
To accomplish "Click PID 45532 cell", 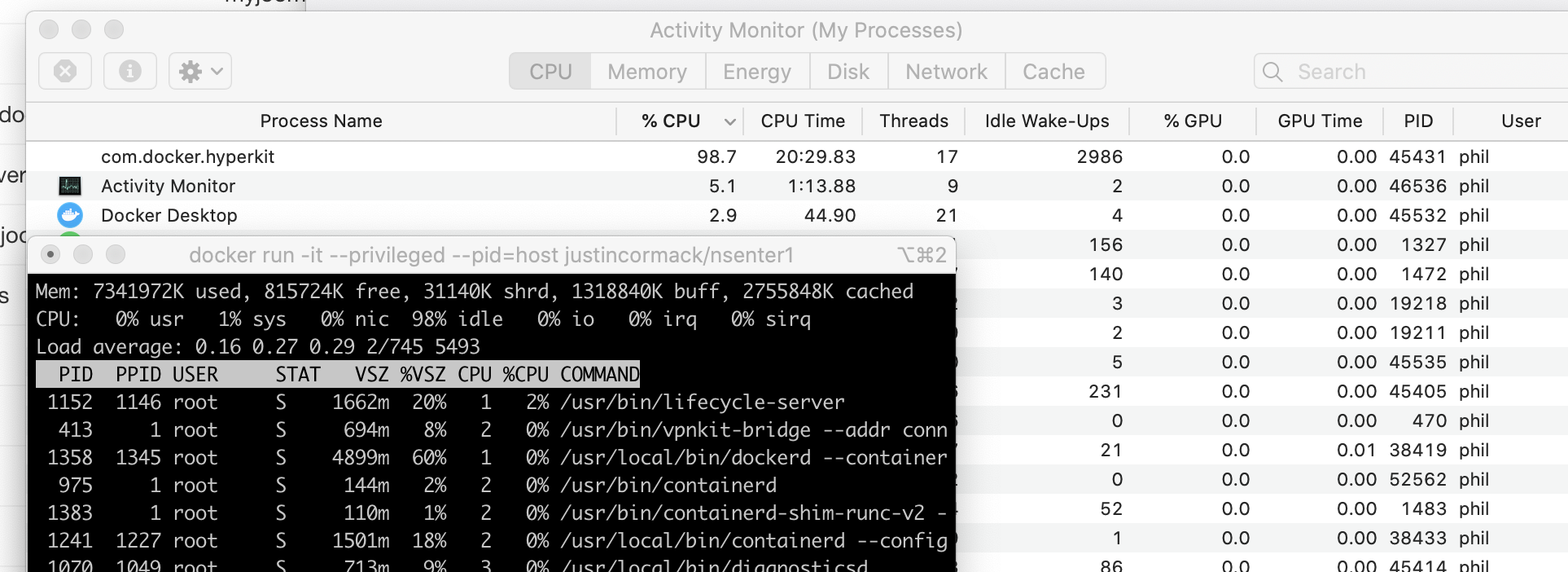I will tap(1417, 215).
